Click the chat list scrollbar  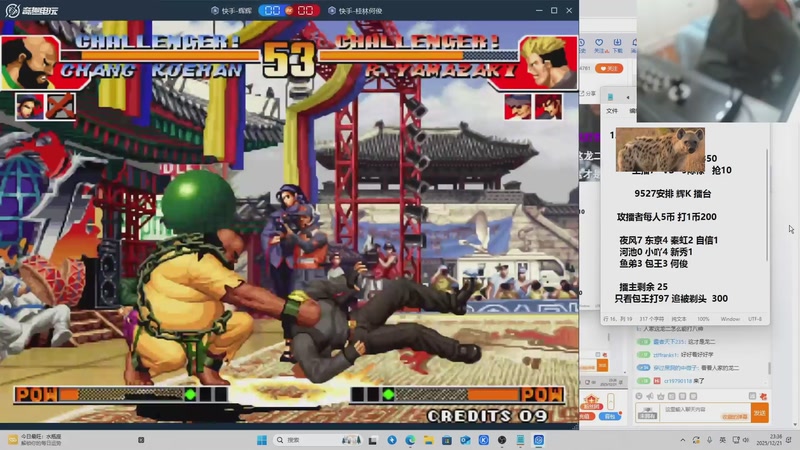[770, 367]
